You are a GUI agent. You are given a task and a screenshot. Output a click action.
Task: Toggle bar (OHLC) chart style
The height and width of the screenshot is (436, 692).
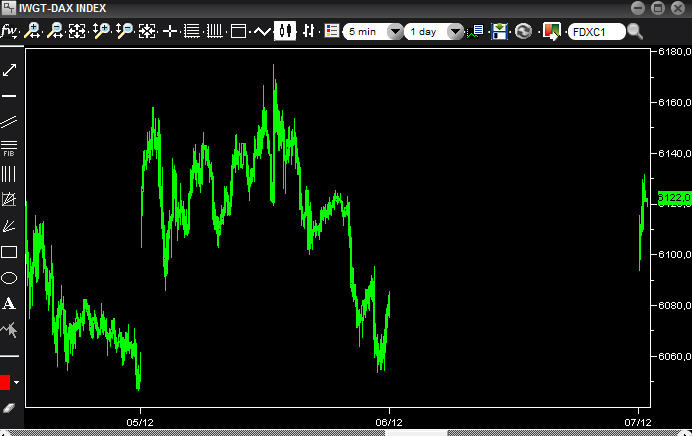308,31
